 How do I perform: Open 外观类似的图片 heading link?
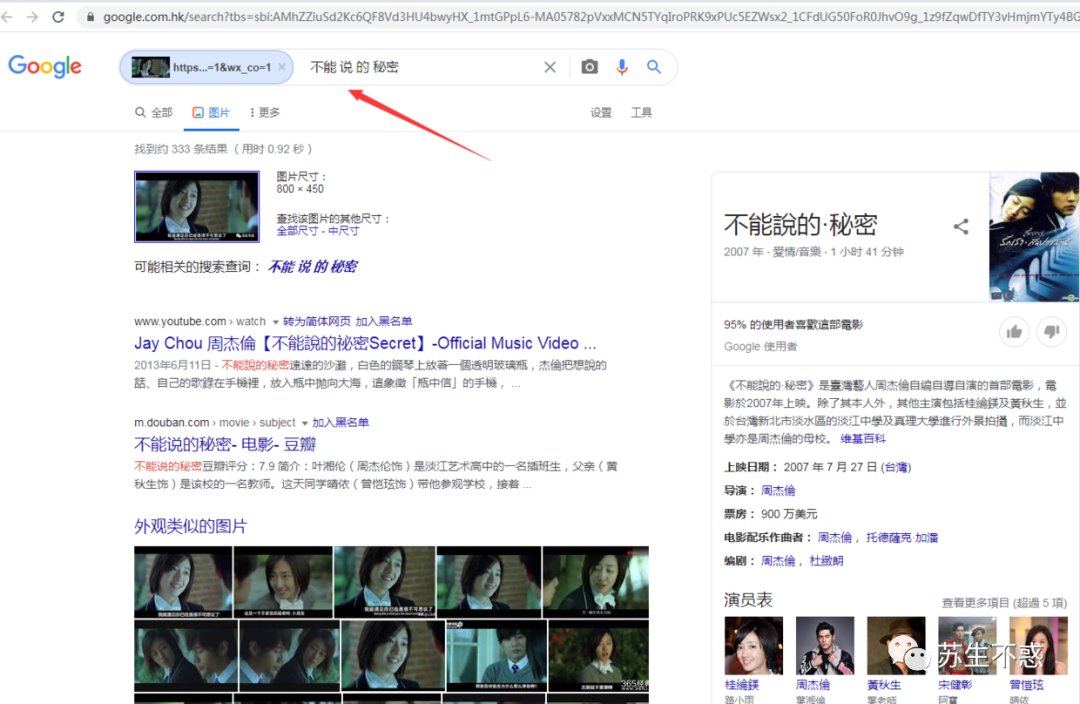[x=190, y=526]
